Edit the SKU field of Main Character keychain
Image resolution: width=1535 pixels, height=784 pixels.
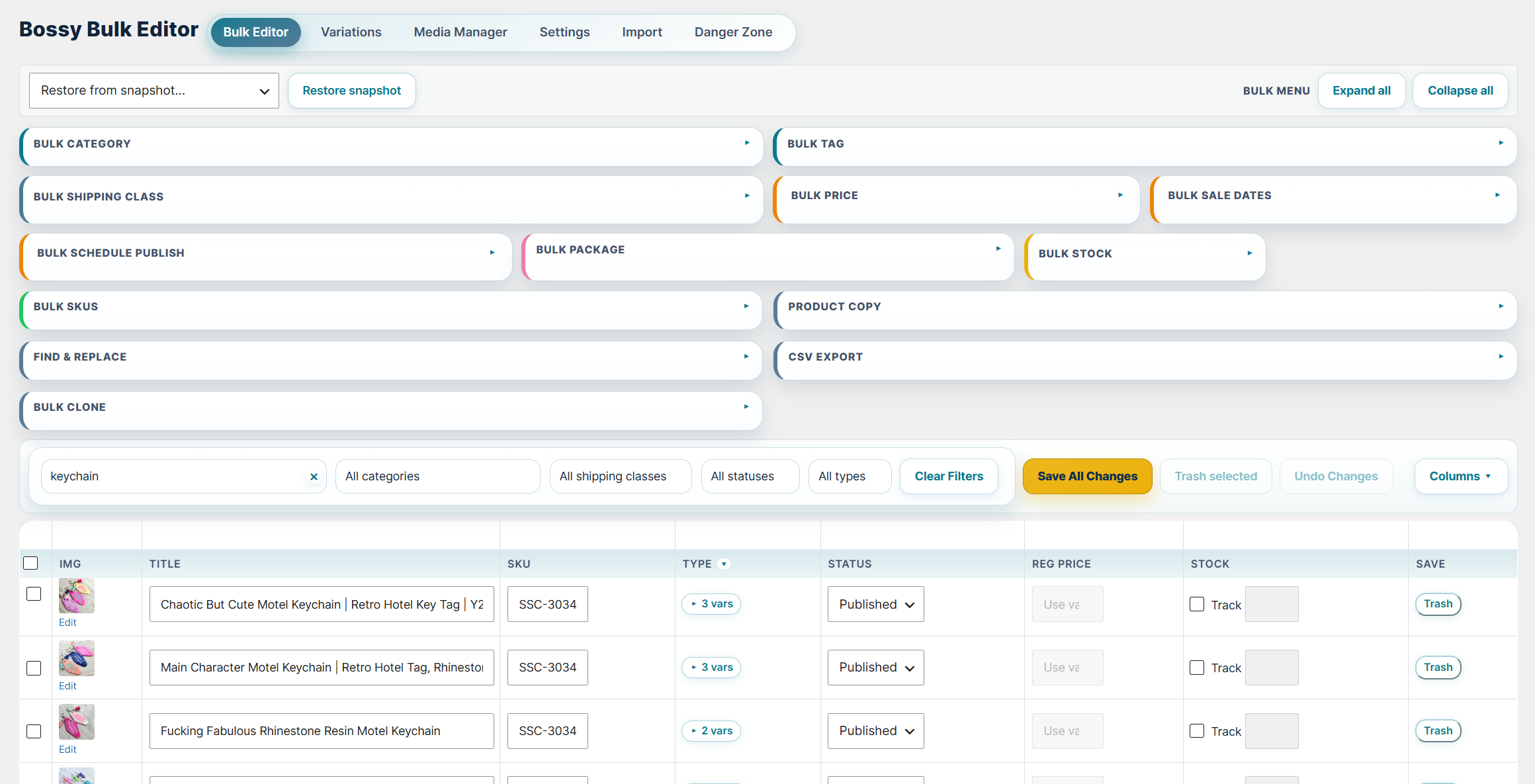548,668
